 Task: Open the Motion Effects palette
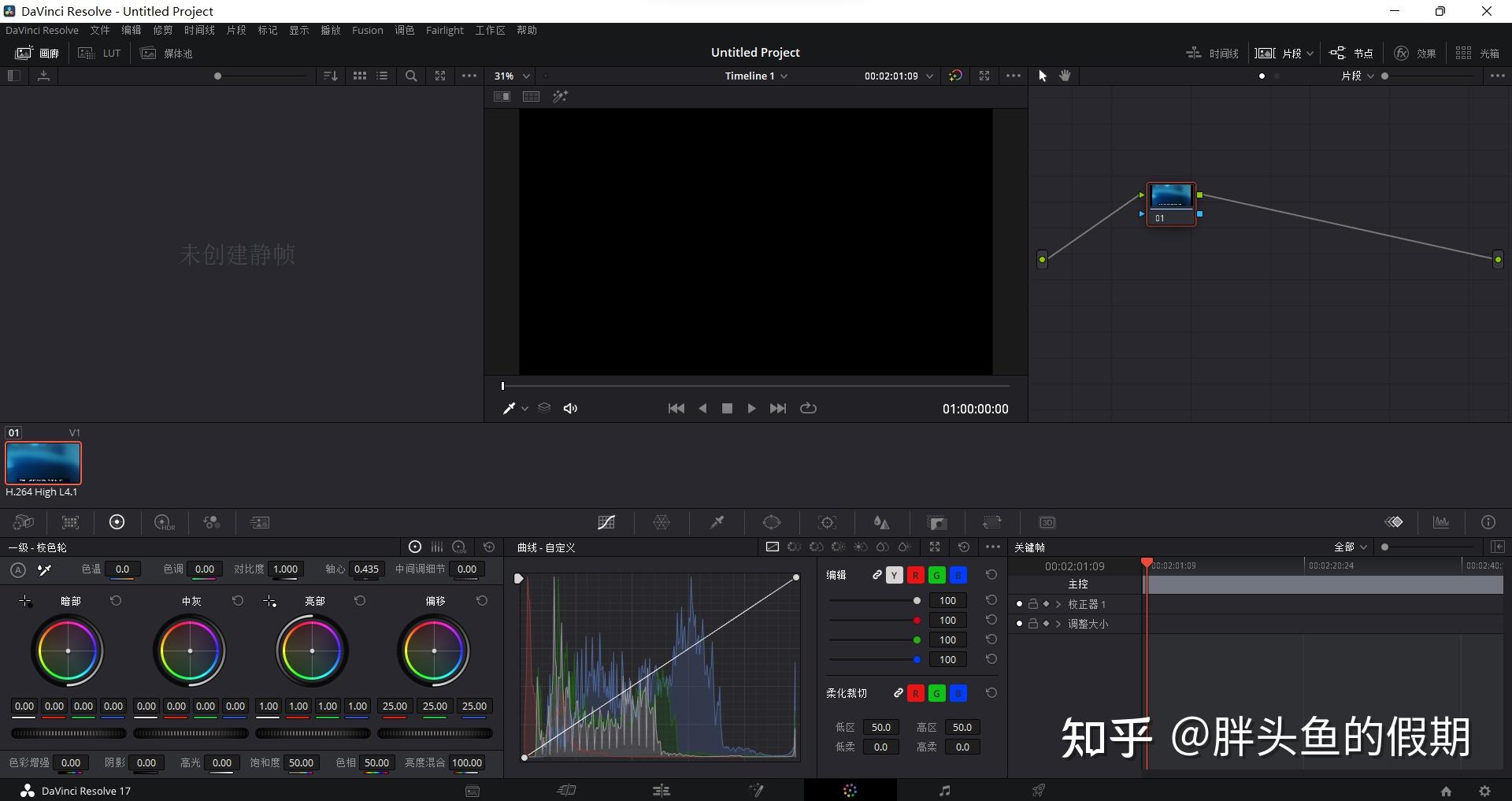tap(260, 522)
